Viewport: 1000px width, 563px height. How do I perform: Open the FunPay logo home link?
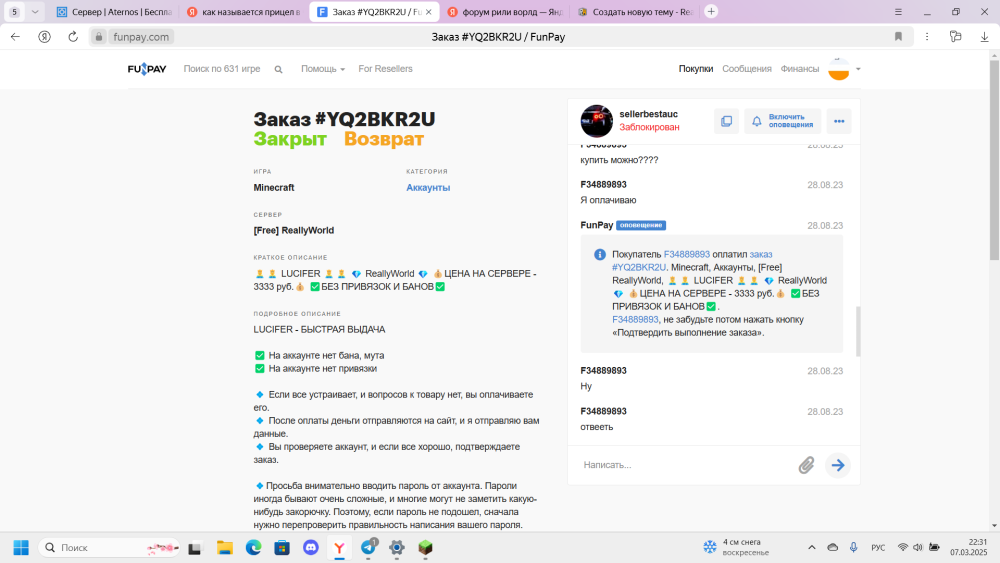147,69
